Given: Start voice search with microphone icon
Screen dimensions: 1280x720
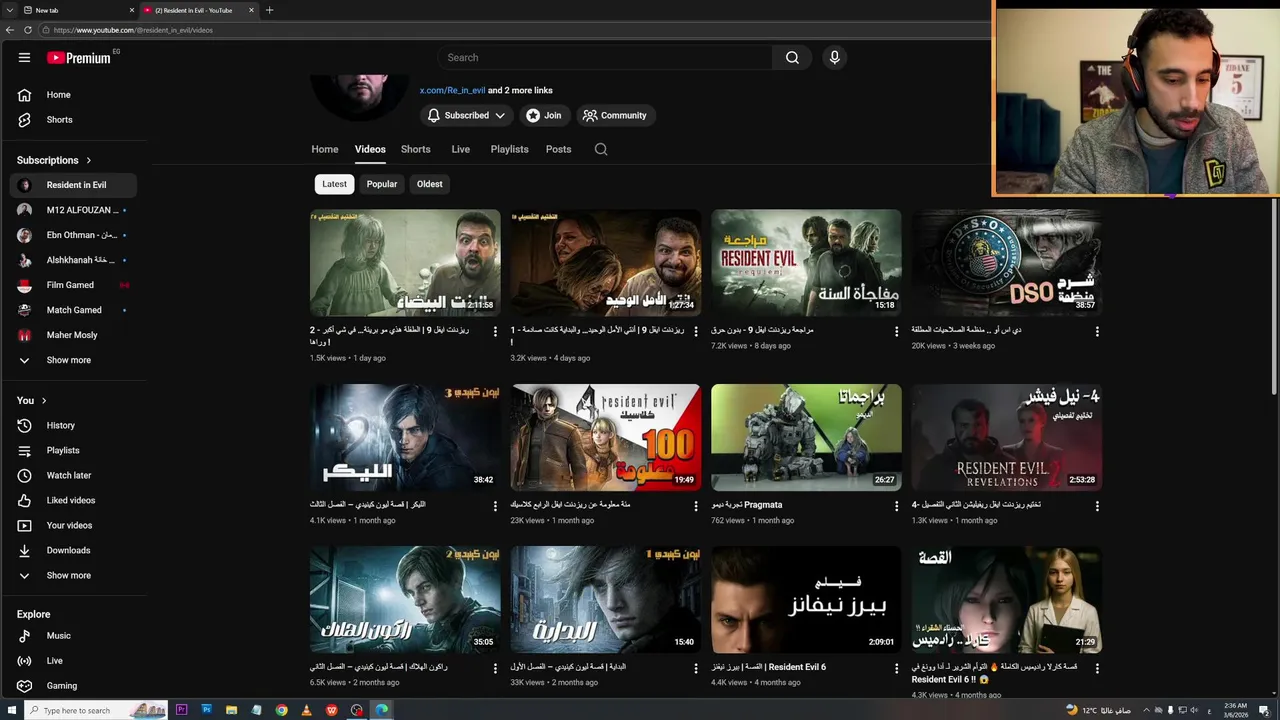Looking at the screenshot, I should 834,57.
